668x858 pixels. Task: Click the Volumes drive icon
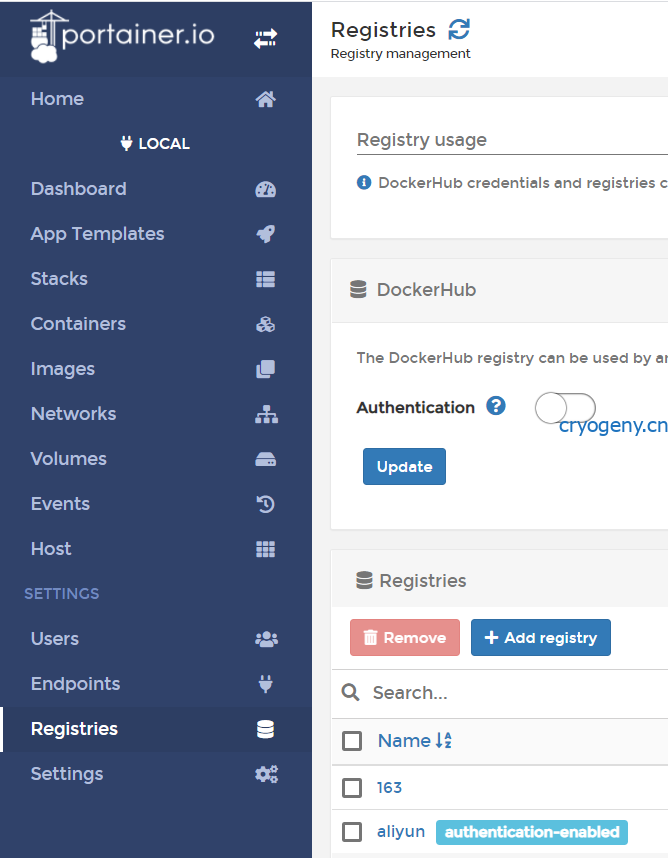[x=266, y=459]
